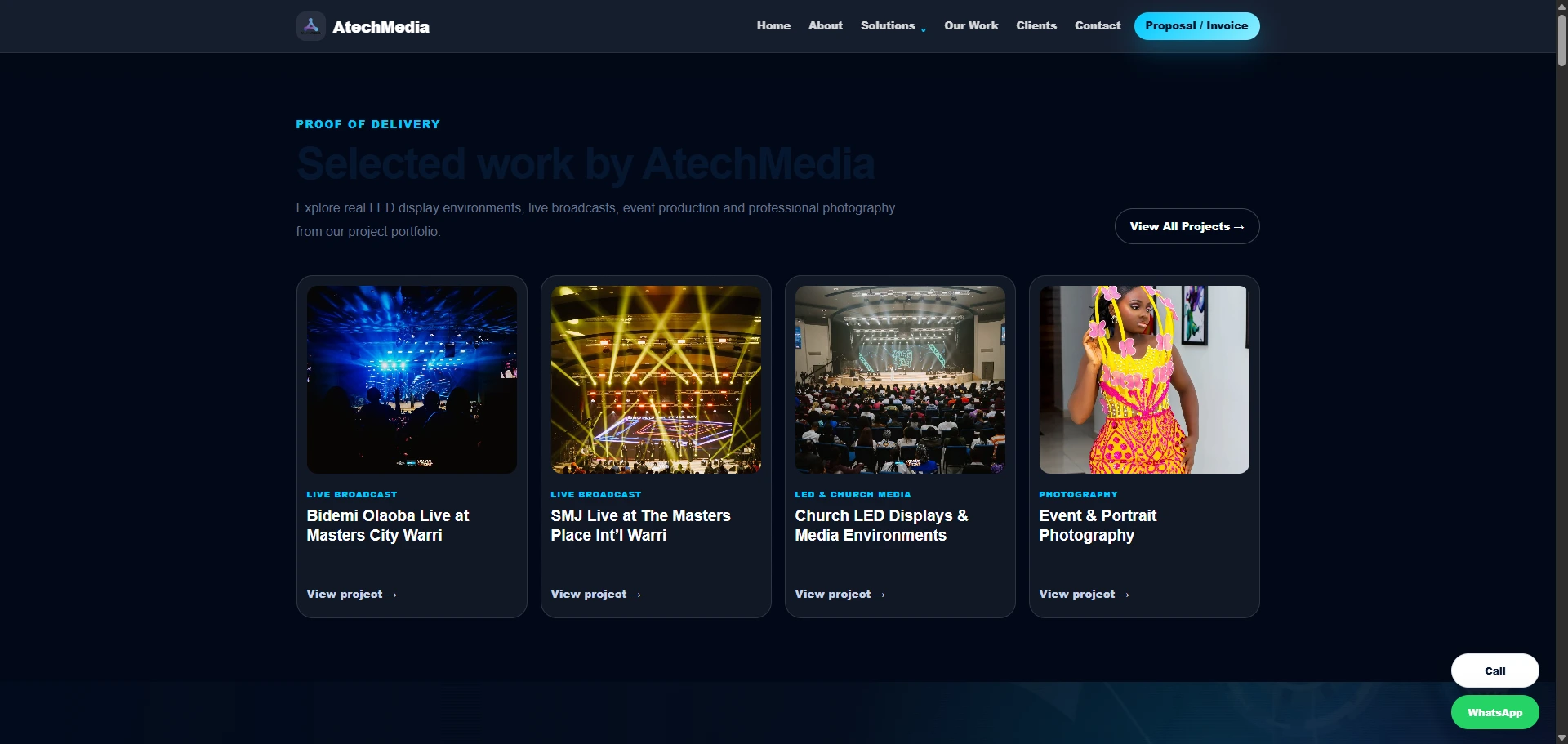Open Bidemi Olaoba concert thumbnail
The height and width of the screenshot is (744, 1568).
coord(412,379)
